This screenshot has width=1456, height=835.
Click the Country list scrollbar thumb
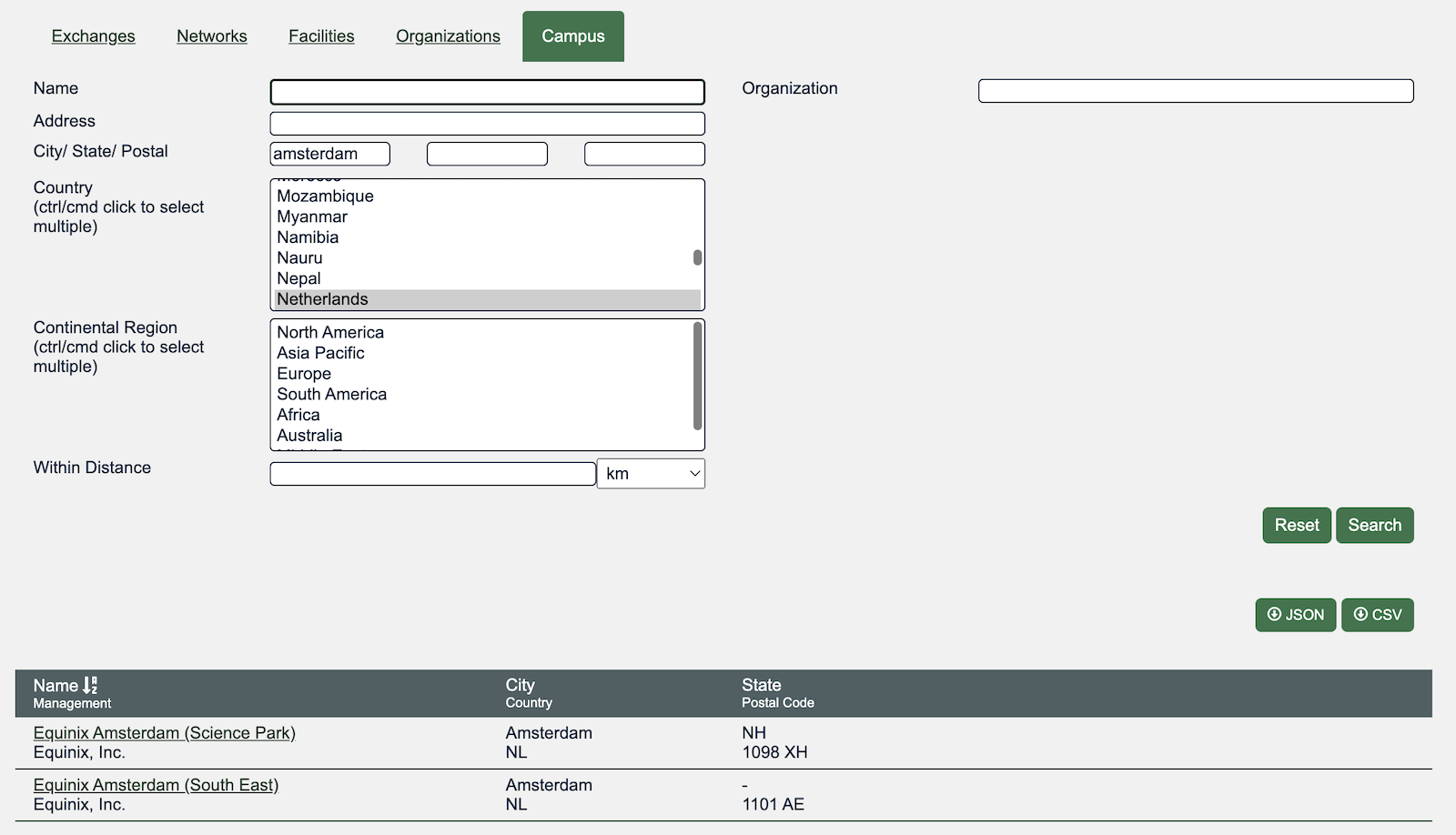pyautogui.click(x=698, y=257)
